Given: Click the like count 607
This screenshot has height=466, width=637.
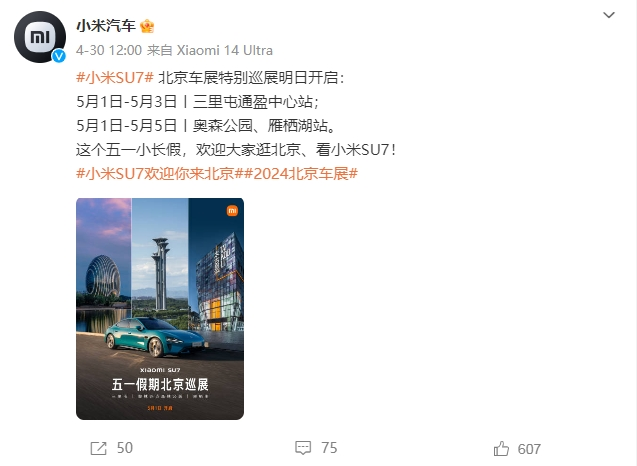Looking at the screenshot, I should pyautogui.click(x=529, y=449).
